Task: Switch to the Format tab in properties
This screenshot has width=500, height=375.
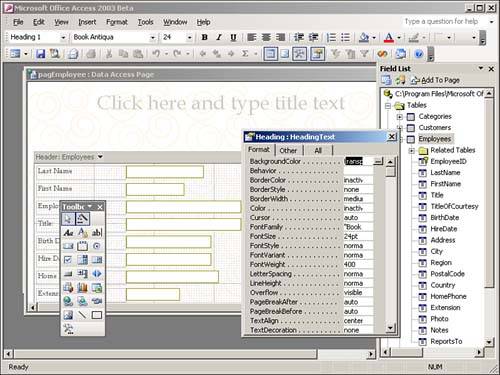Action: point(259,149)
